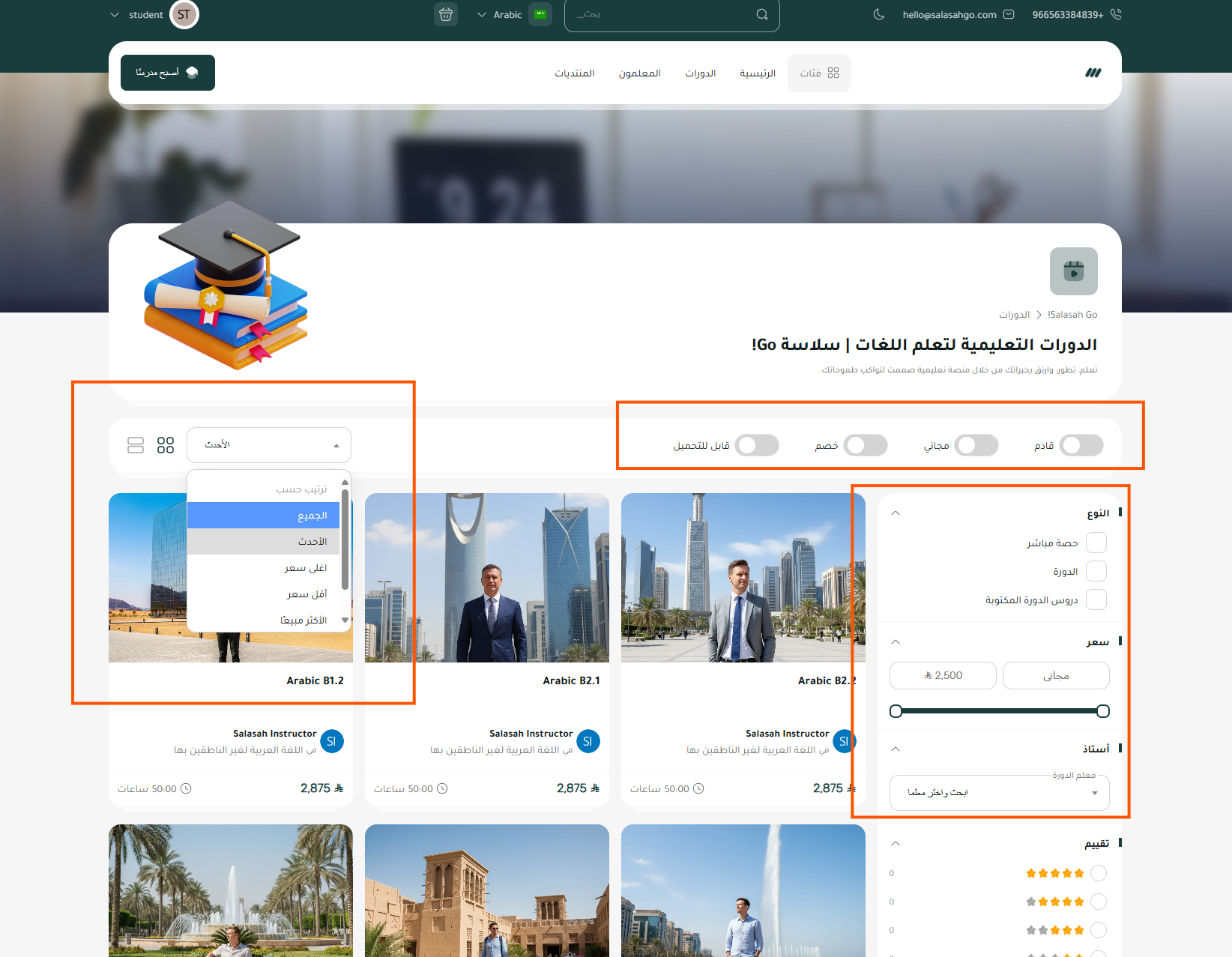Click the أصبح مدربًا button
Image resolution: width=1232 pixels, height=957 pixels.
(x=168, y=73)
